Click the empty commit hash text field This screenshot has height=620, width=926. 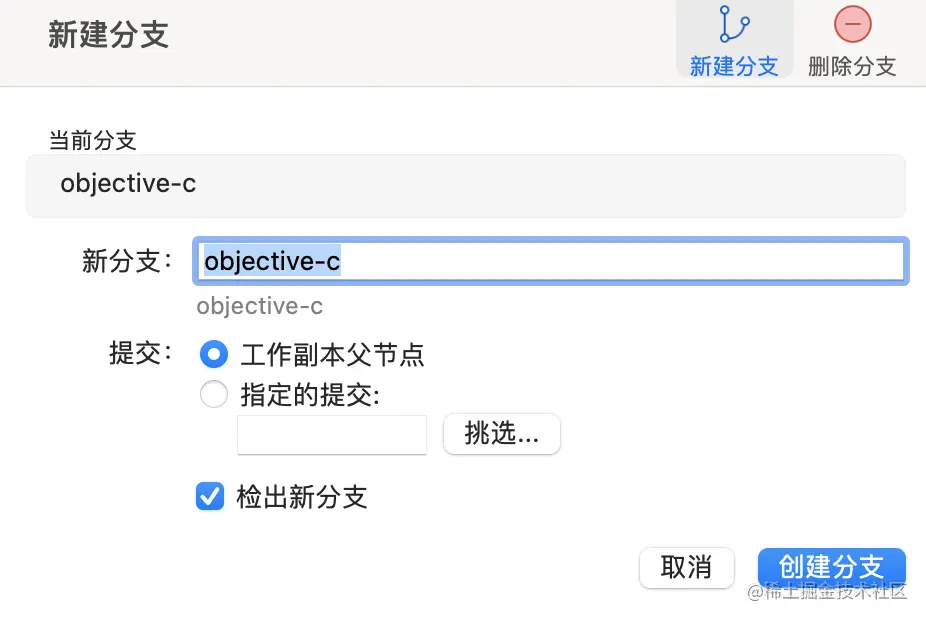point(332,435)
